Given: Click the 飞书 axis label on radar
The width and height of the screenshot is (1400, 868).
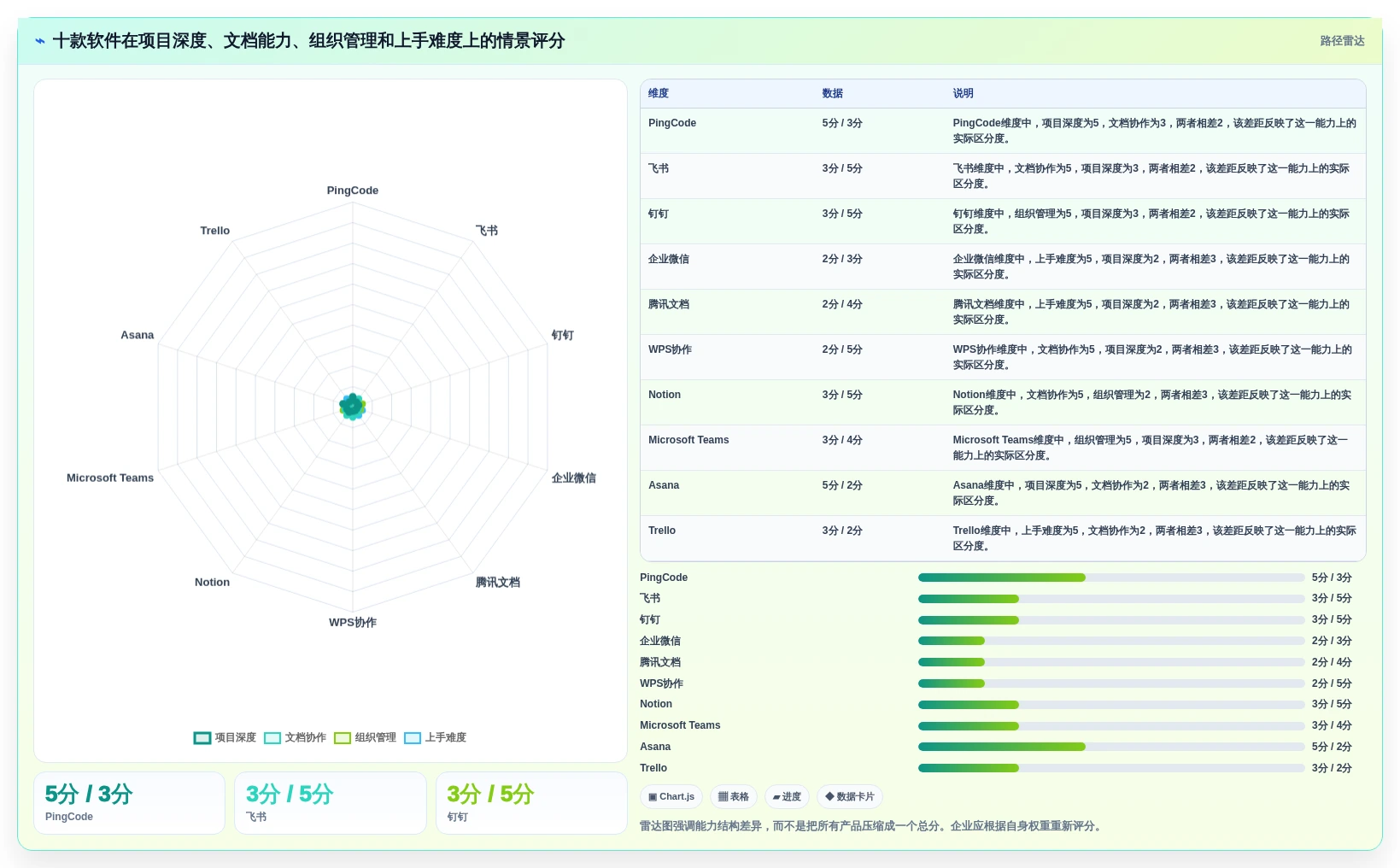Looking at the screenshot, I should (x=487, y=231).
